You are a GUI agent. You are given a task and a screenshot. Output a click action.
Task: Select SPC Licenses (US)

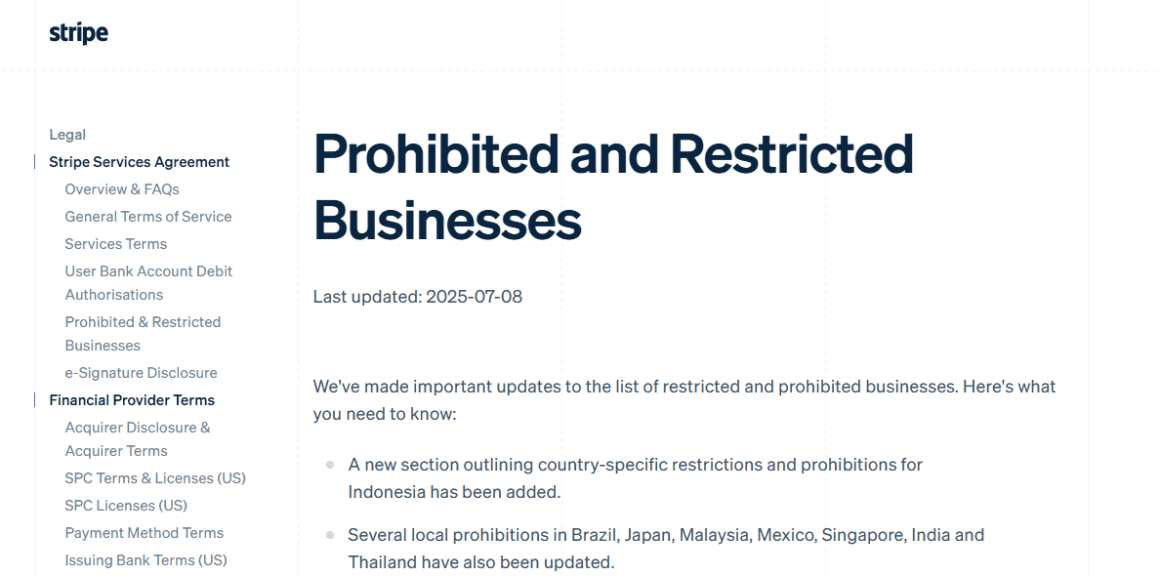click(x=126, y=505)
